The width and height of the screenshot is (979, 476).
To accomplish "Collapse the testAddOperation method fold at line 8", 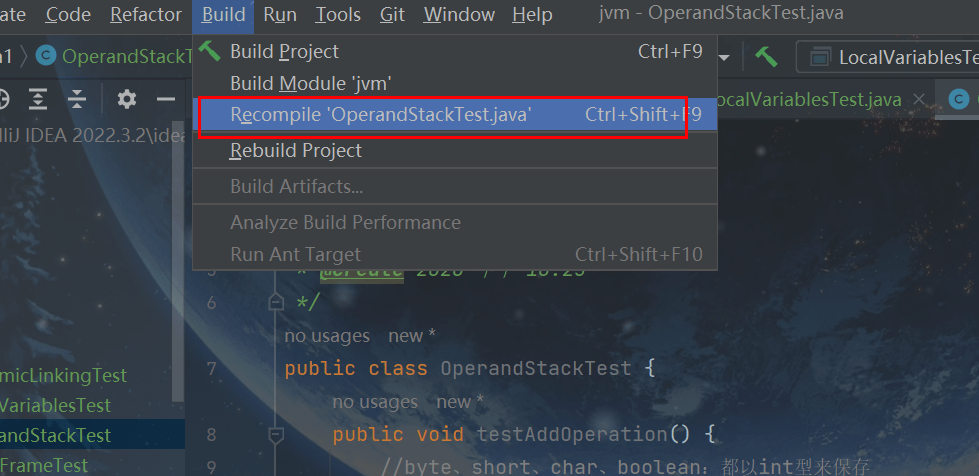I will point(276,435).
